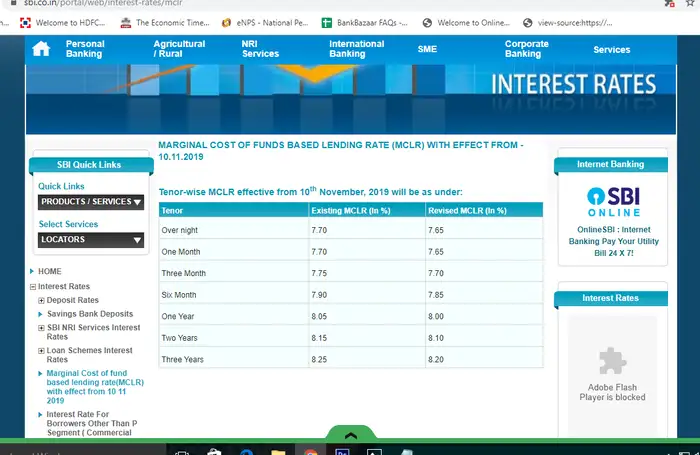The width and height of the screenshot is (700, 455).
Task: Expand the Loan Schemes Interest Rates item
Action: pyautogui.click(x=41, y=351)
